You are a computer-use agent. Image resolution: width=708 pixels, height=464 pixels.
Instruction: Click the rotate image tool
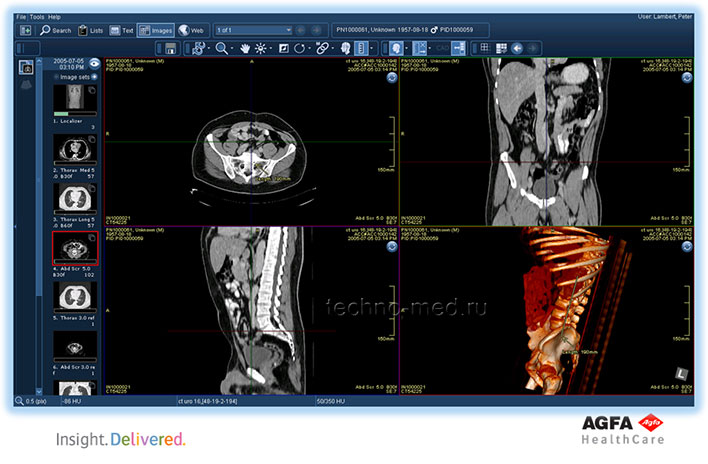click(x=299, y=48)
